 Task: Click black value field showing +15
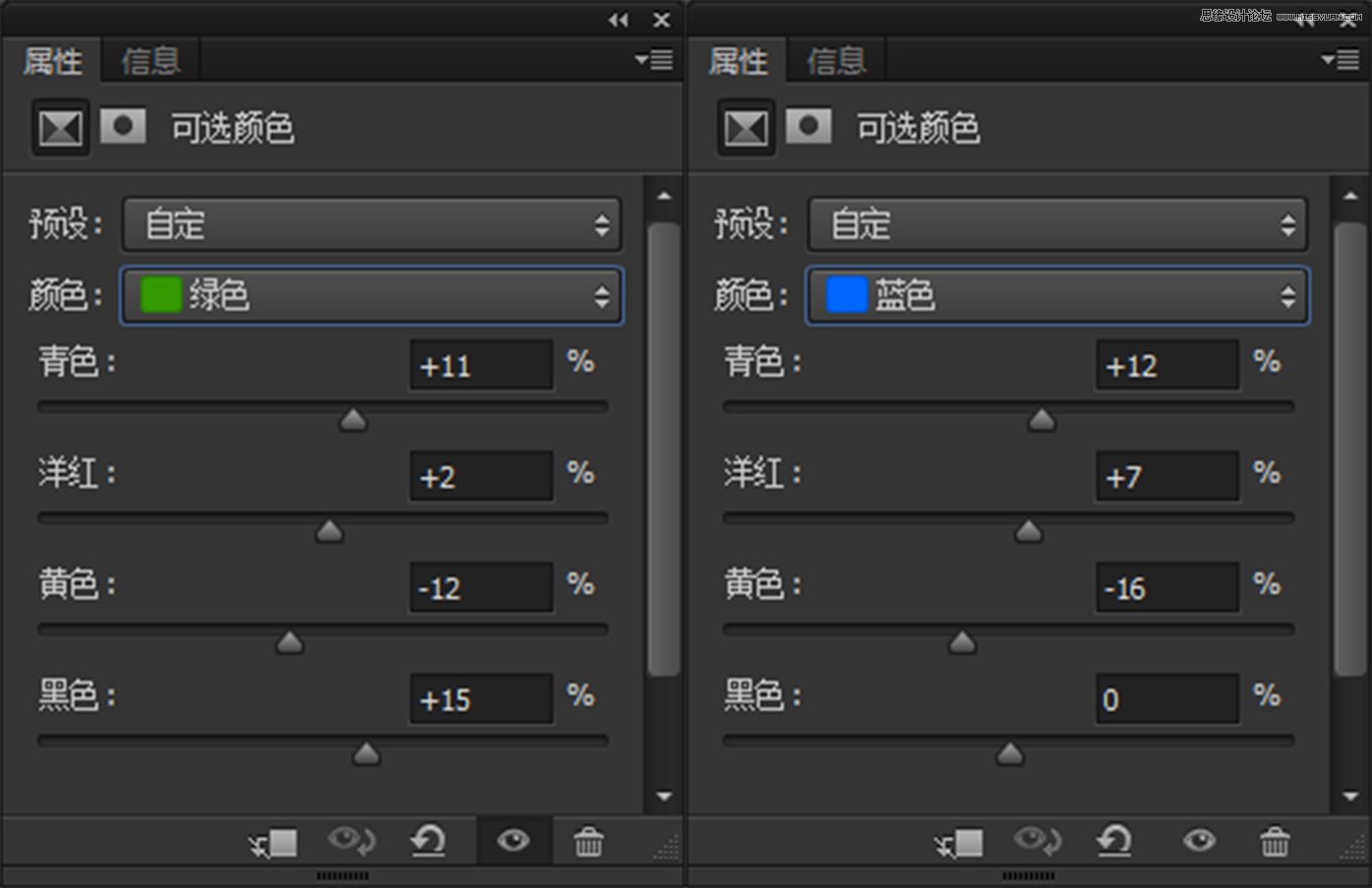click(x=481, y=699)
